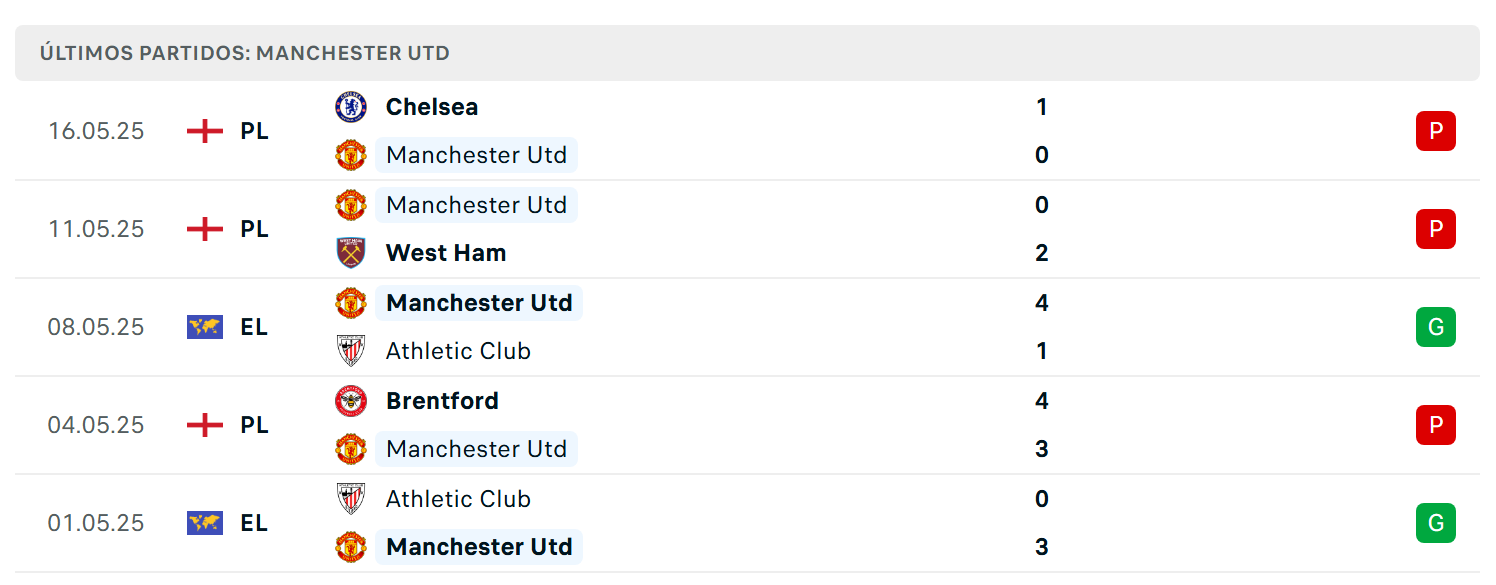Viewport: 1496px width, 585px height.
Task: Open the Brentford team link
Action: pos(442,401)
